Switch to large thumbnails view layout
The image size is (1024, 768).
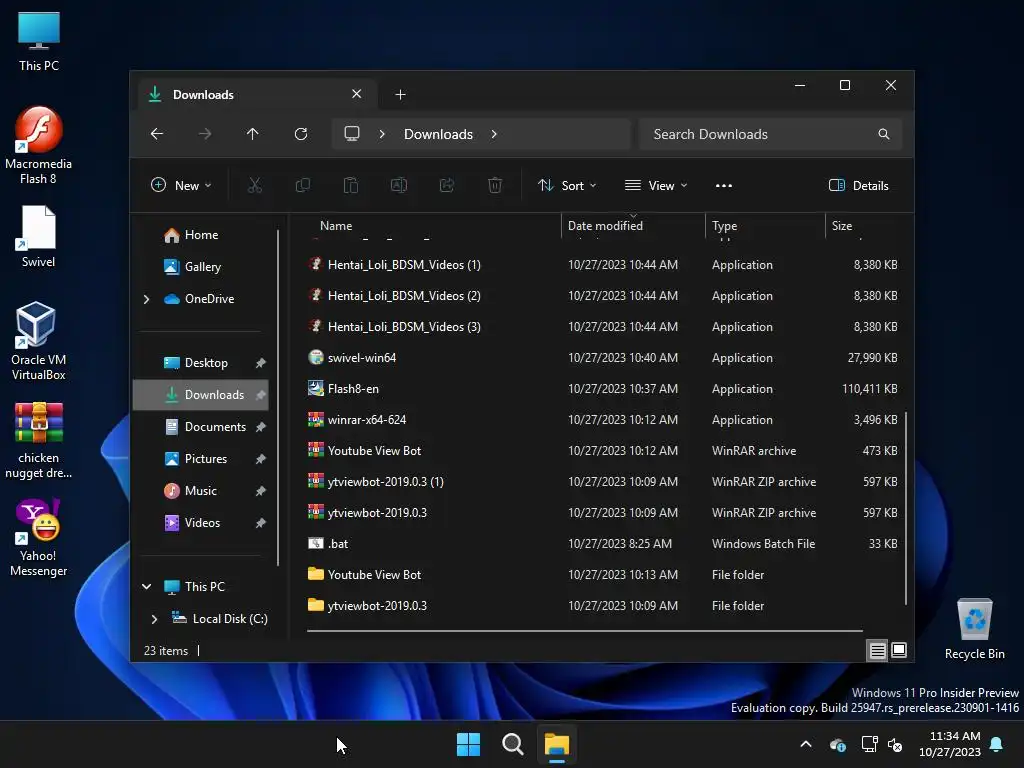tap(899, 650)
